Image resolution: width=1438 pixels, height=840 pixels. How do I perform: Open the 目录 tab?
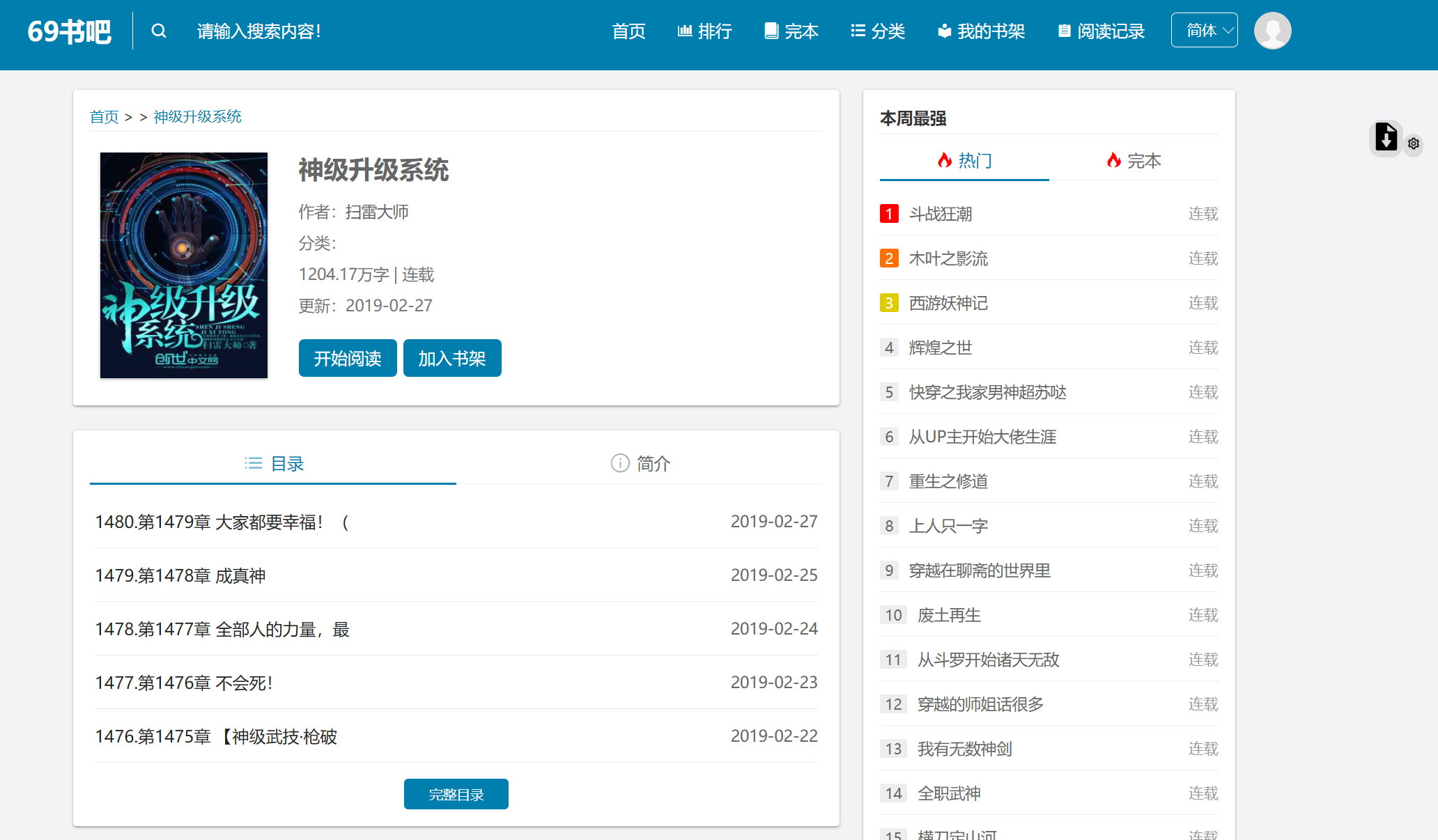[274, 463]
